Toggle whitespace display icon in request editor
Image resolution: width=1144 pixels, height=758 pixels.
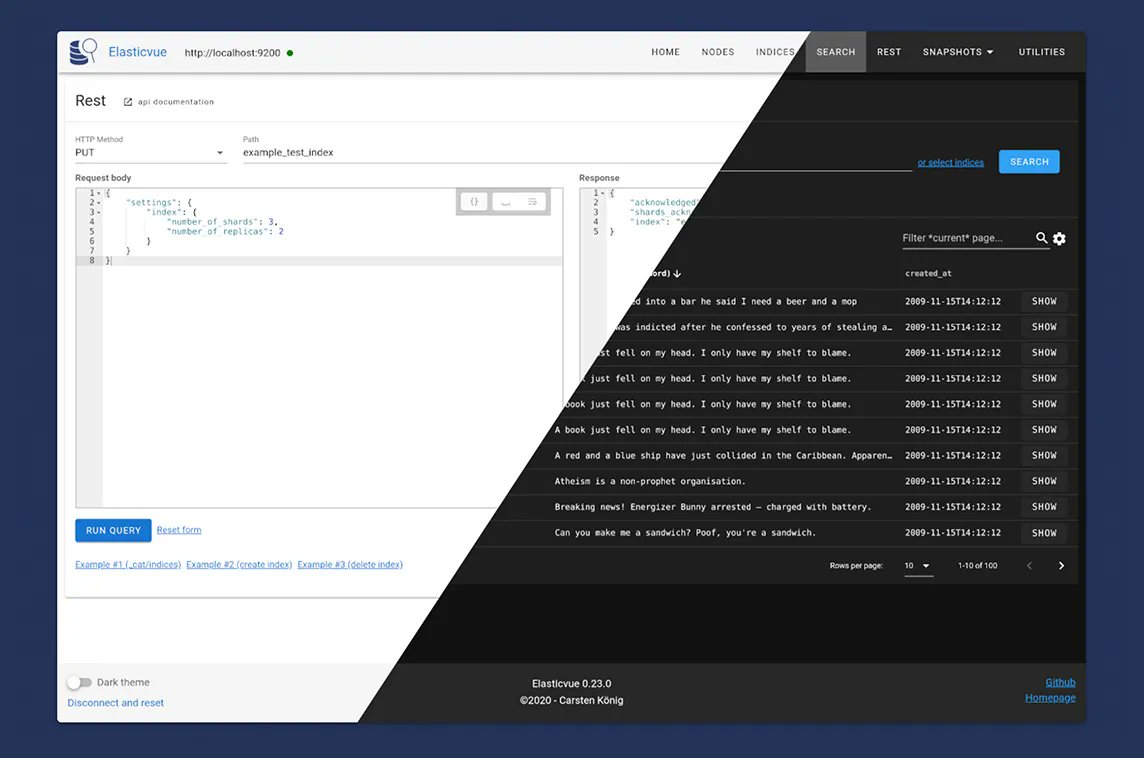506,201
